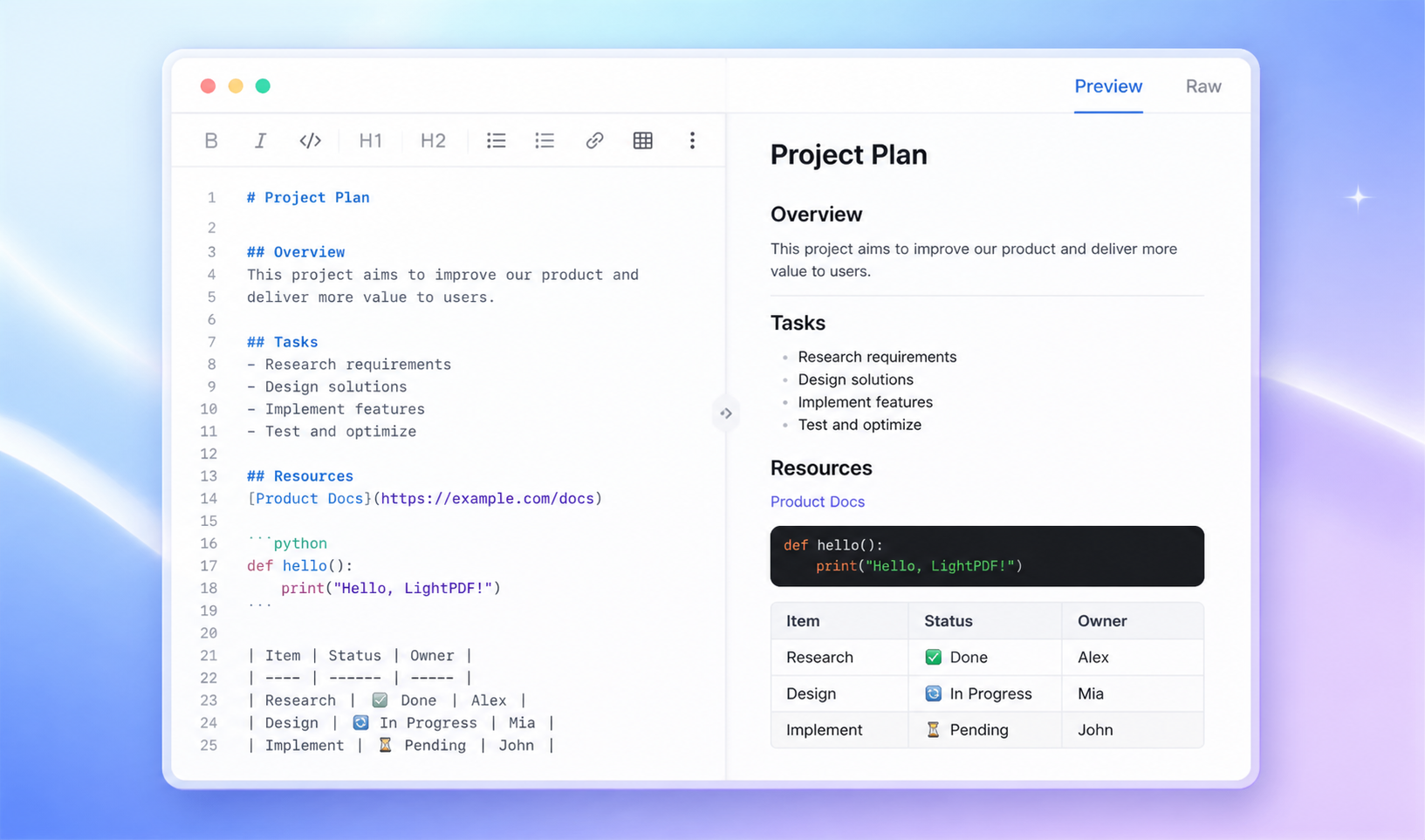Click the refresh emoji on editor line 24

click(360, 723)
